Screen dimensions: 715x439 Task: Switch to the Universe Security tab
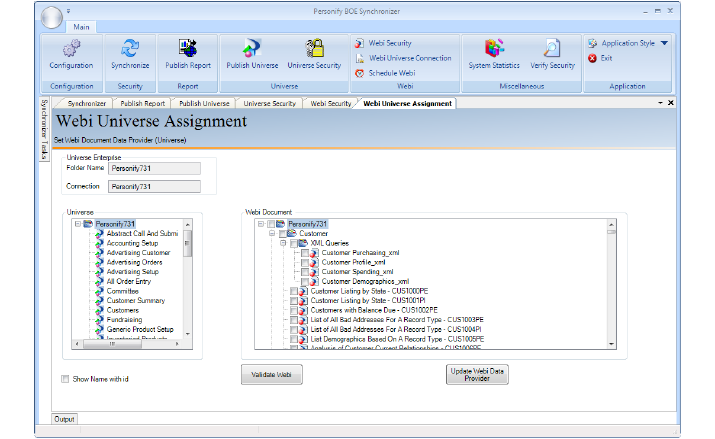pyautogui.click(x=268, y=103)
